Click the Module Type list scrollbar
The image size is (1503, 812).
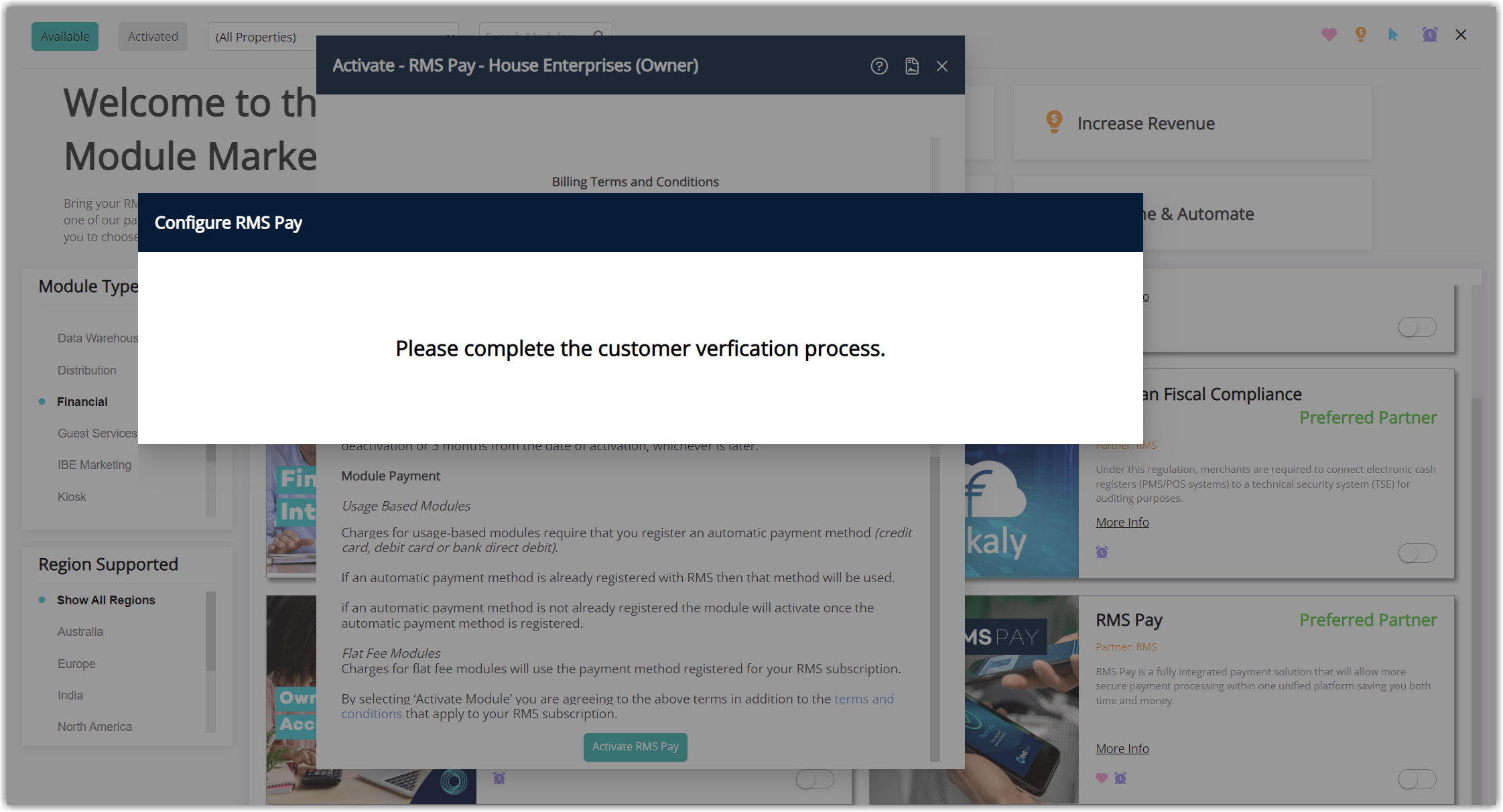coord(211,480)
